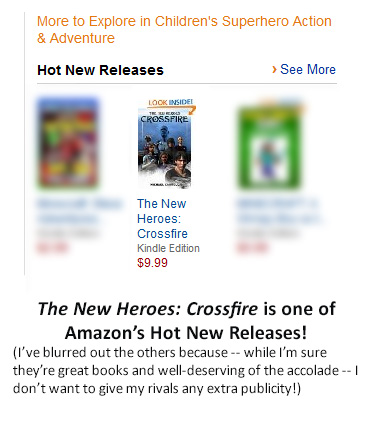Open the Look Inside badge on Crossfire
The height and width of the screenshot is (432, 373).
point(171,104)
